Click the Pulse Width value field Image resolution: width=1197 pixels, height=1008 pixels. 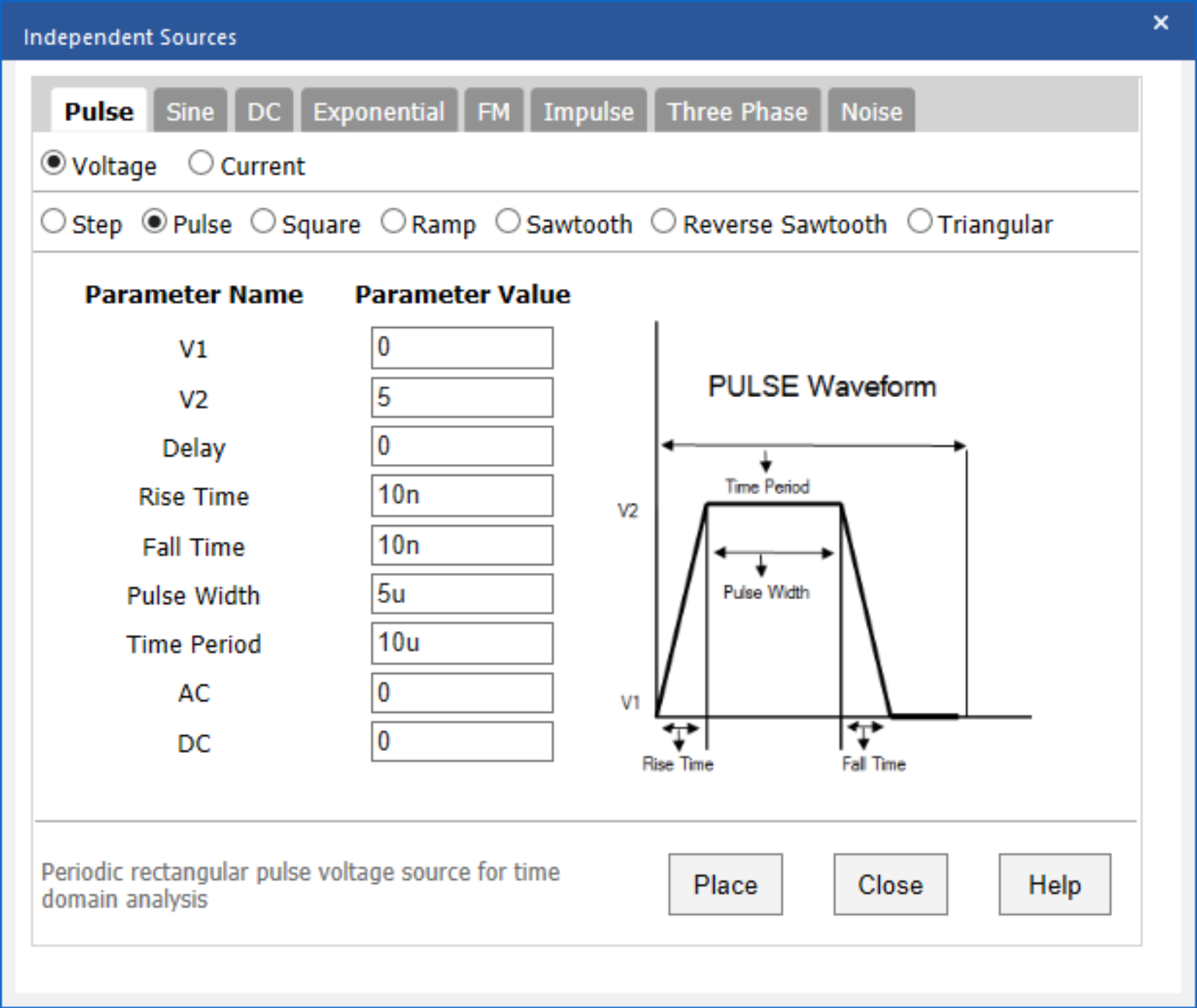pos(462,594)
